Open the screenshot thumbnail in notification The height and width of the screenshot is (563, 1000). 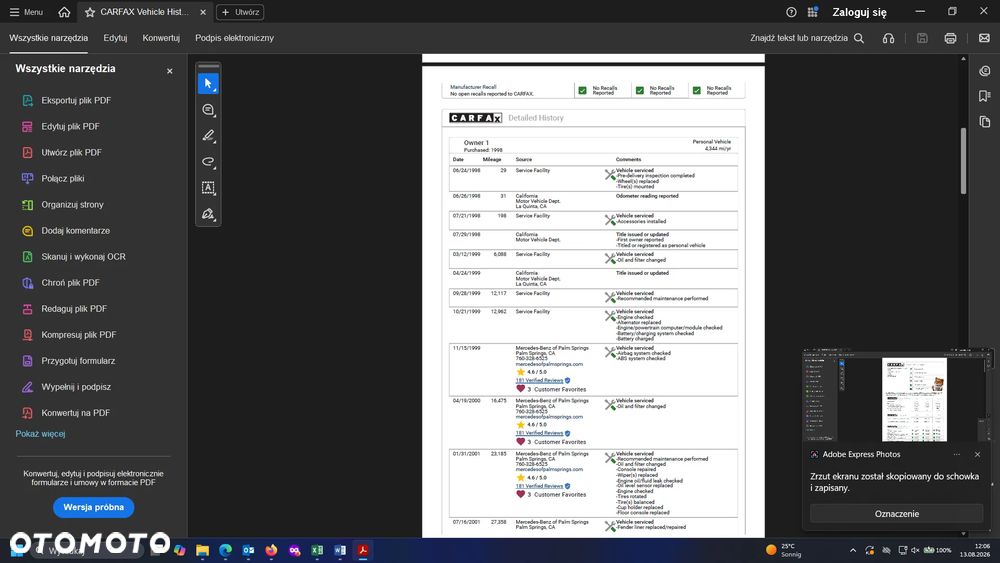pyautogui.click(x=897, y=395)
